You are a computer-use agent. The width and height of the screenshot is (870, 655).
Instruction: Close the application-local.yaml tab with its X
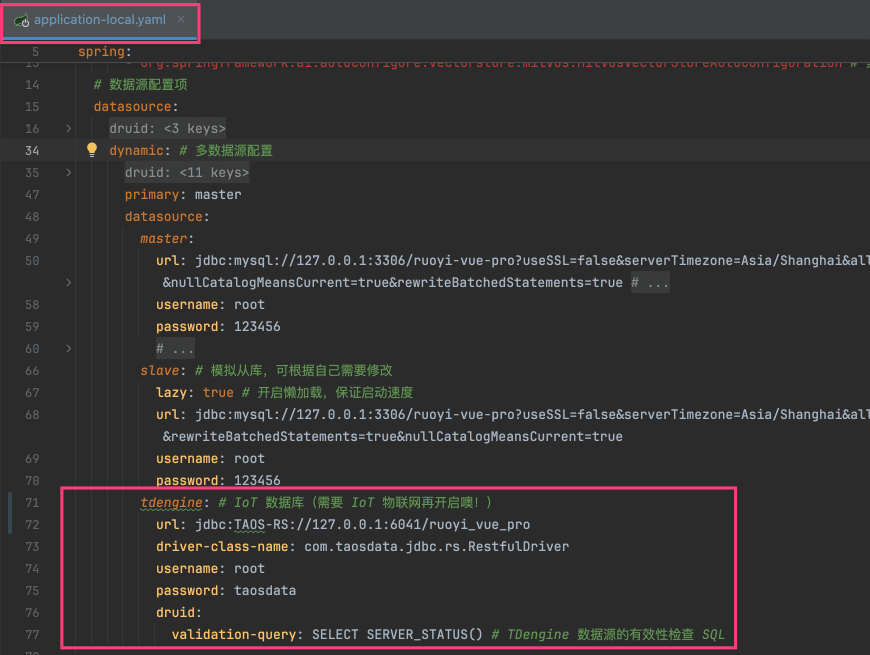click(181, 19)
